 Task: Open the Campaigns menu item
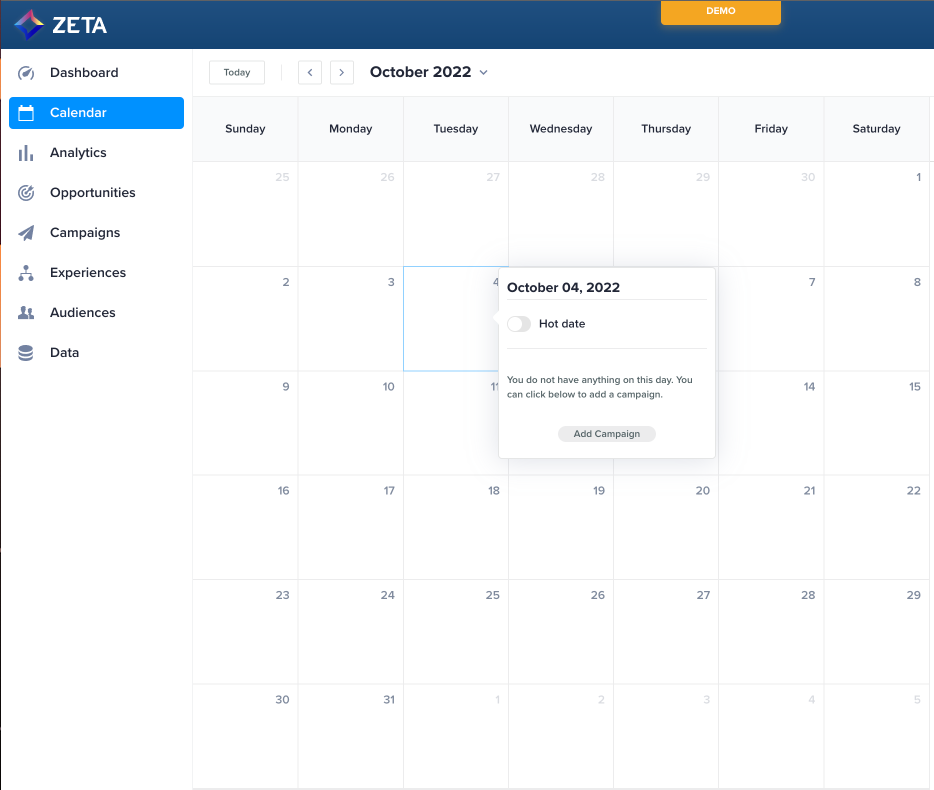(x=85, y=233)
